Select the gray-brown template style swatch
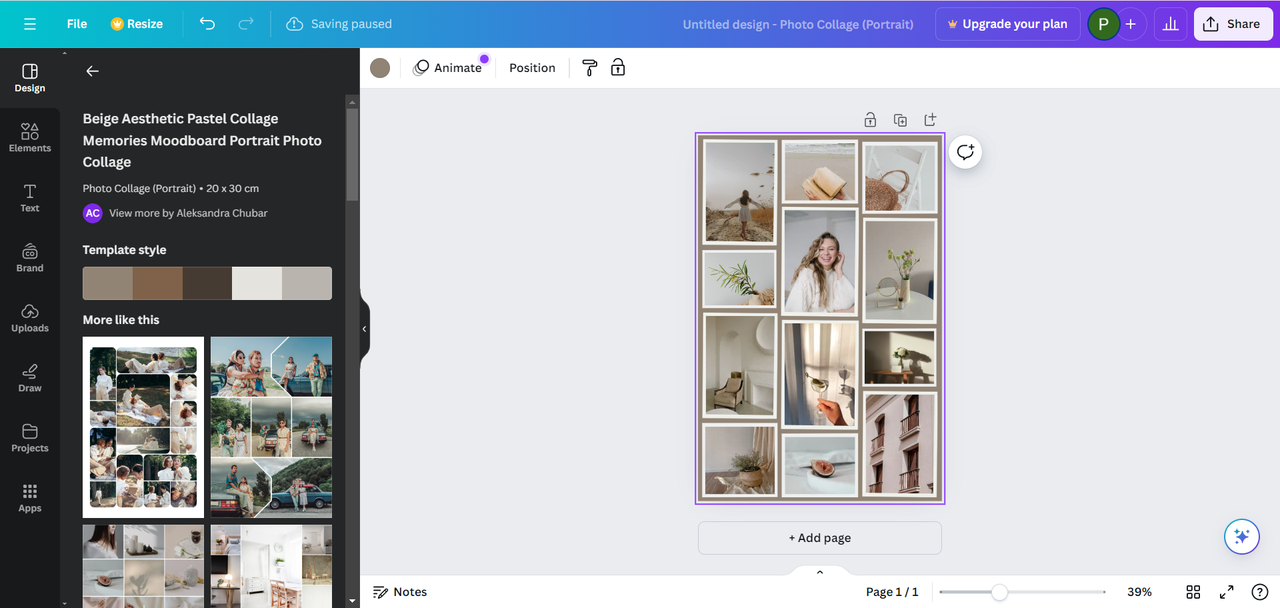Viewport: 1280px width, 608px height. tap(108, 283)
